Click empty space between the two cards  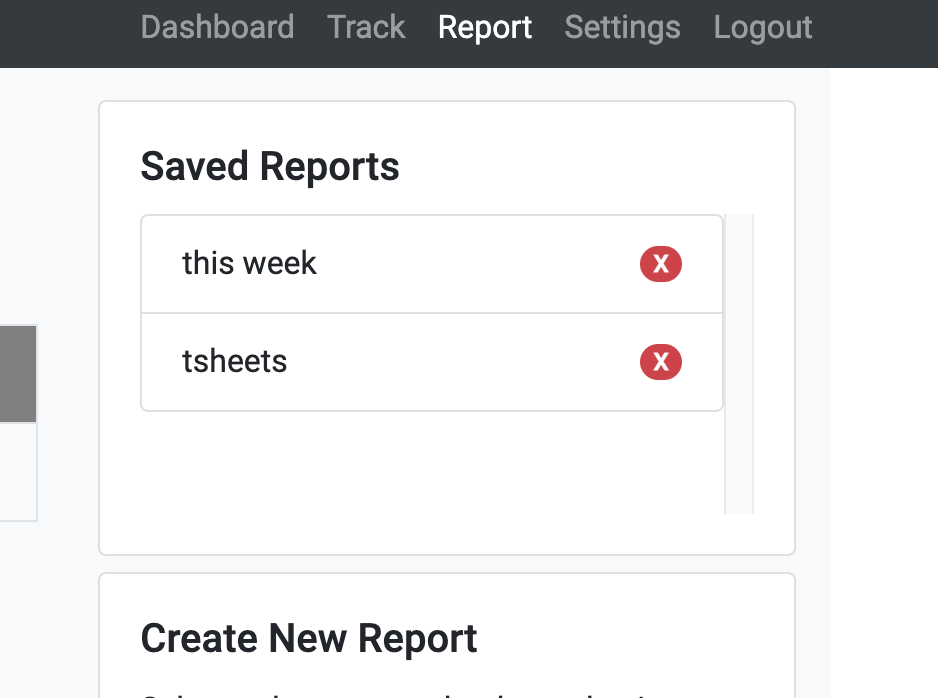[x=446, y=564]
